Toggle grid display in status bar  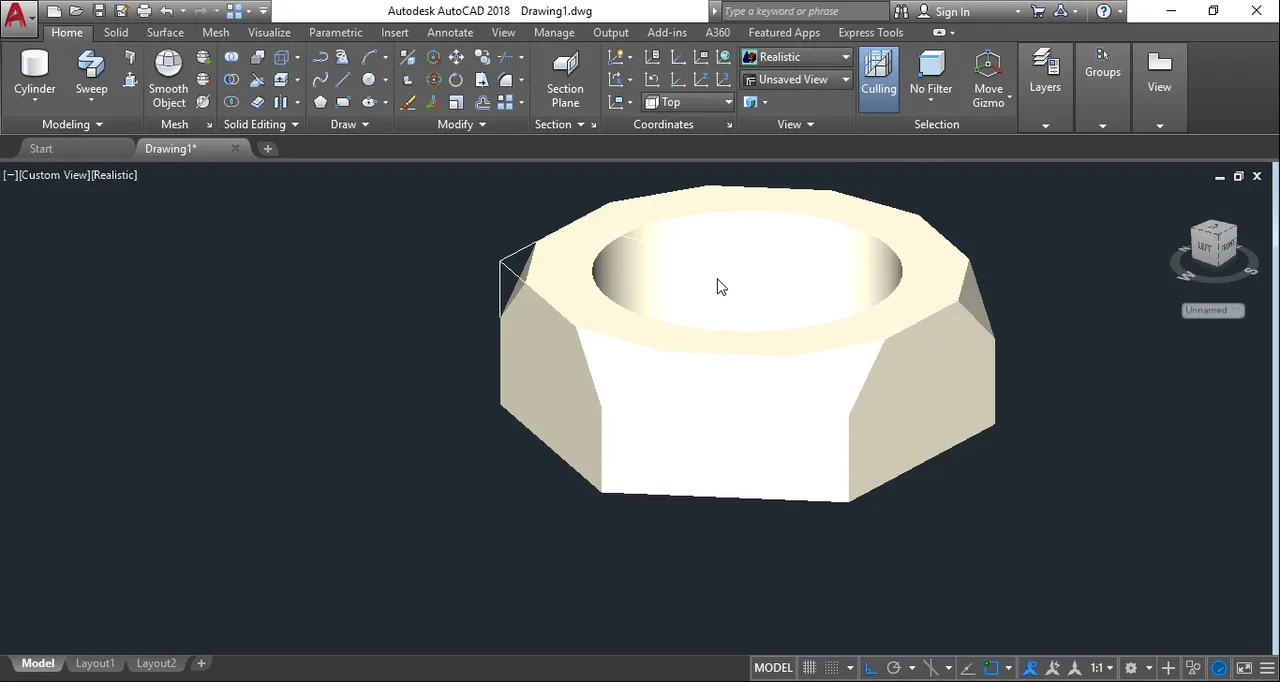(810, 668)
